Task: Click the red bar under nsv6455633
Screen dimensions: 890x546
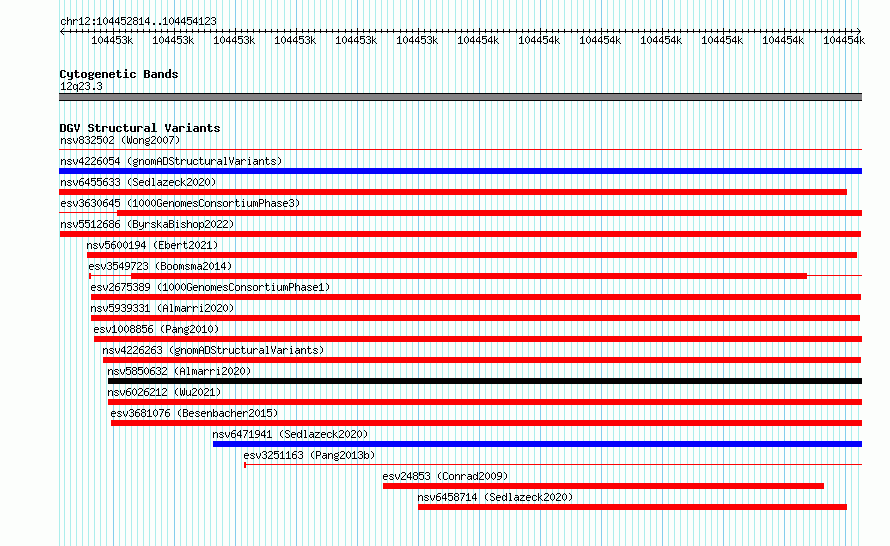Action: click(x=453, y=192)
